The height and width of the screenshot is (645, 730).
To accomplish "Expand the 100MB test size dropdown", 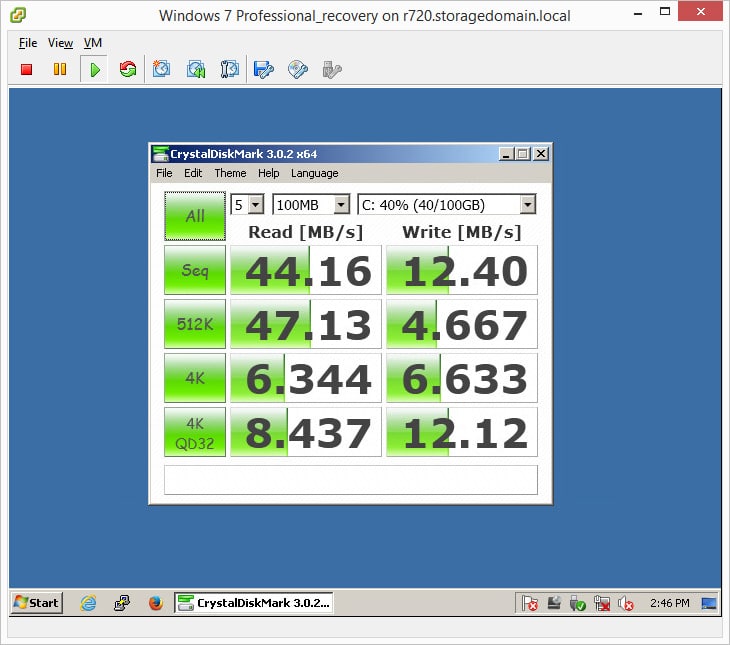I will coord(341,204).
